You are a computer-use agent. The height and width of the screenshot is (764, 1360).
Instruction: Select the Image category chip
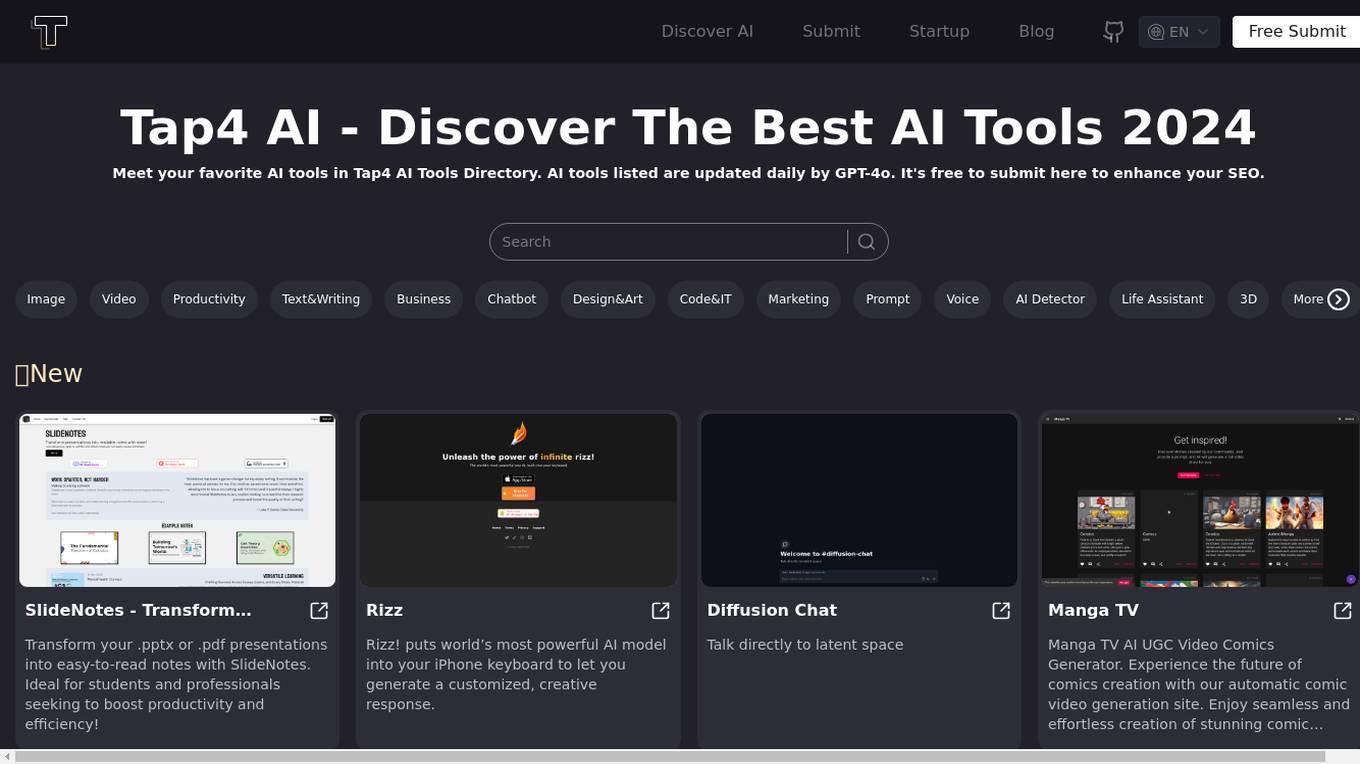(46, 299)
